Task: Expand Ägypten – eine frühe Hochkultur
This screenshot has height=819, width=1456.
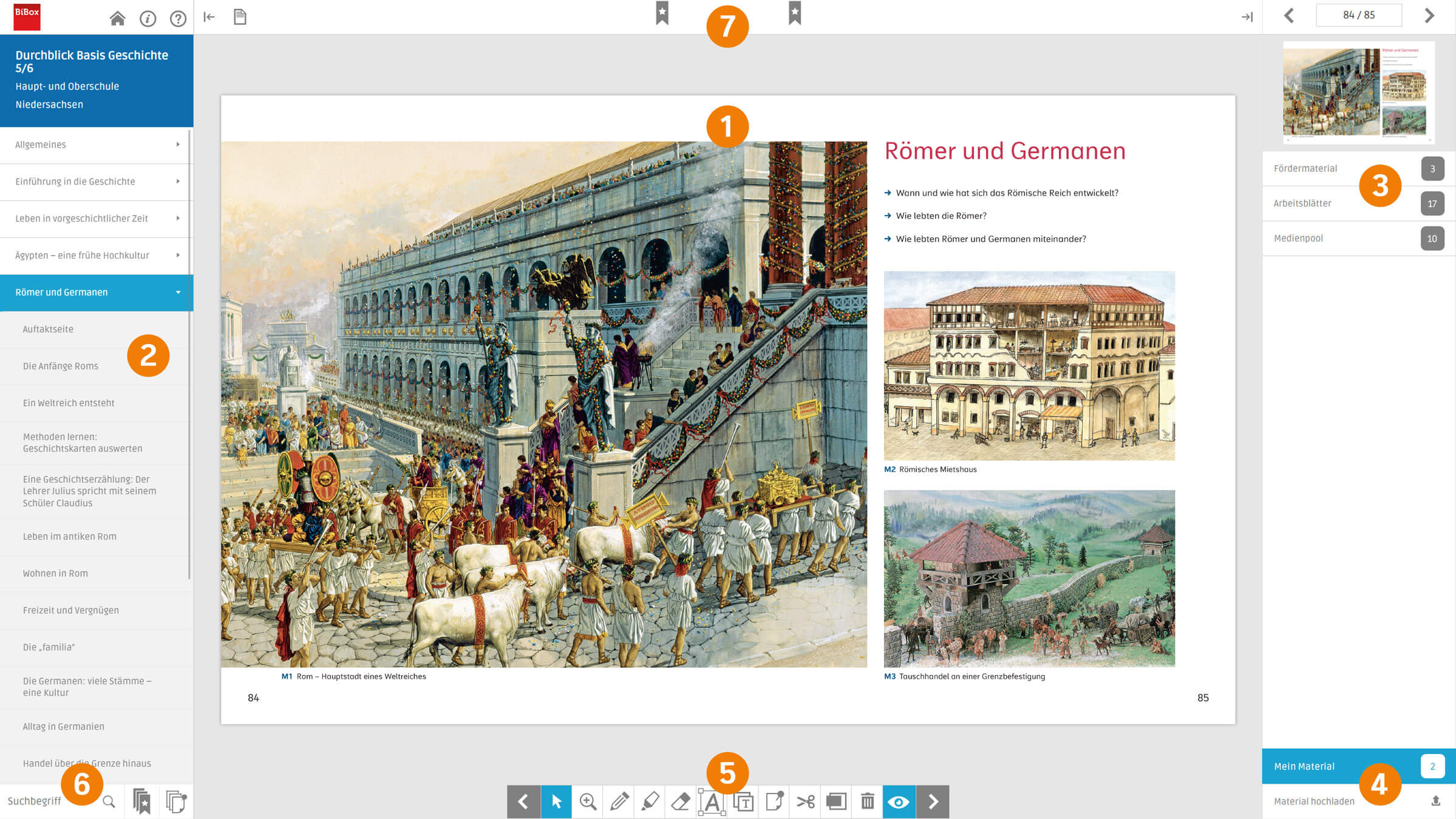Action: 95,255
